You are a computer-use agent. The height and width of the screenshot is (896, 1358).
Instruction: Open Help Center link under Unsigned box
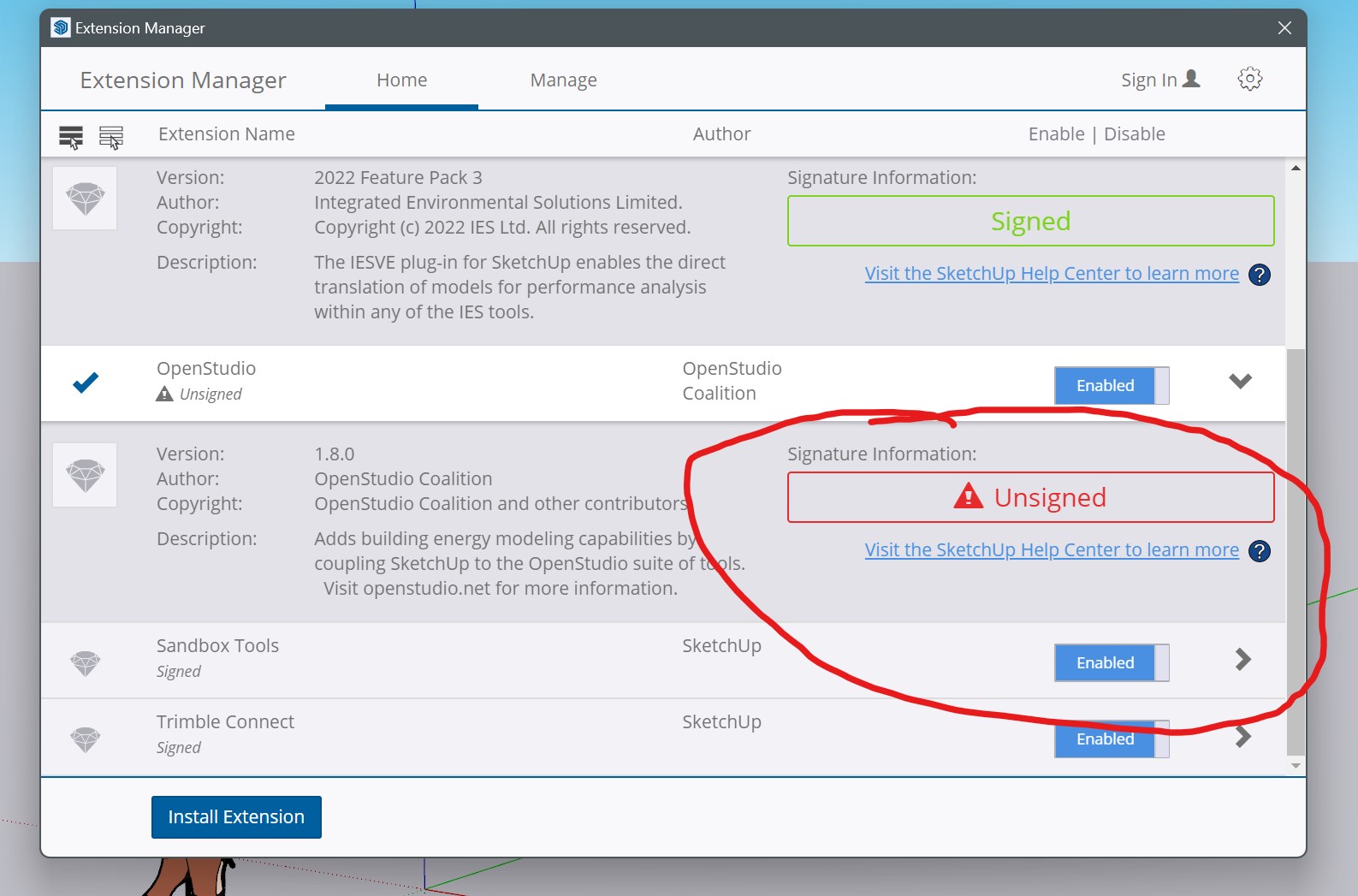[1052, 549]
